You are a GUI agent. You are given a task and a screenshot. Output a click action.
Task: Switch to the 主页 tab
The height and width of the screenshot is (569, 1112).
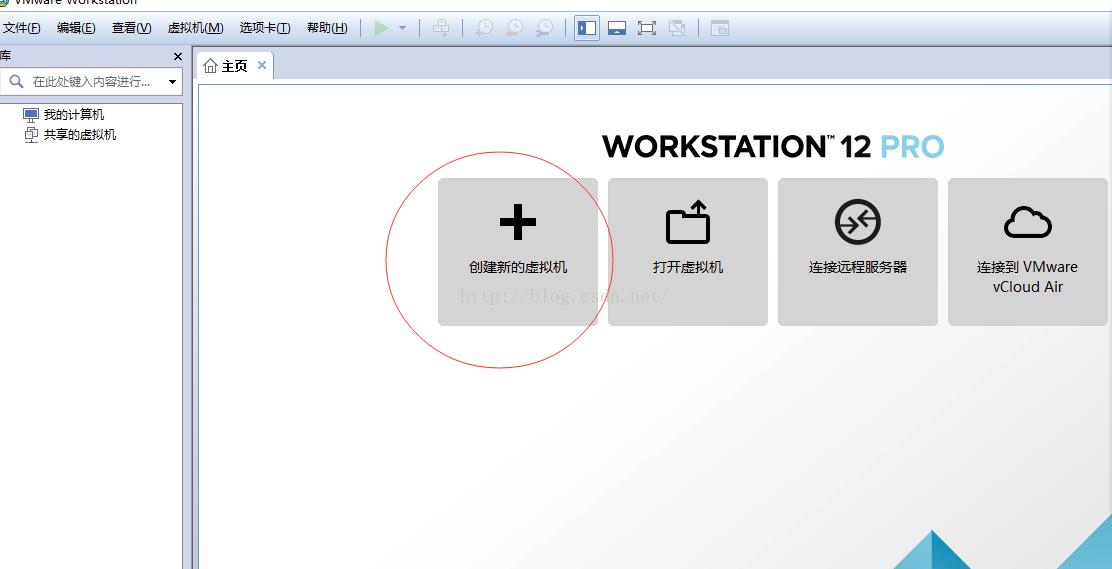235,66
